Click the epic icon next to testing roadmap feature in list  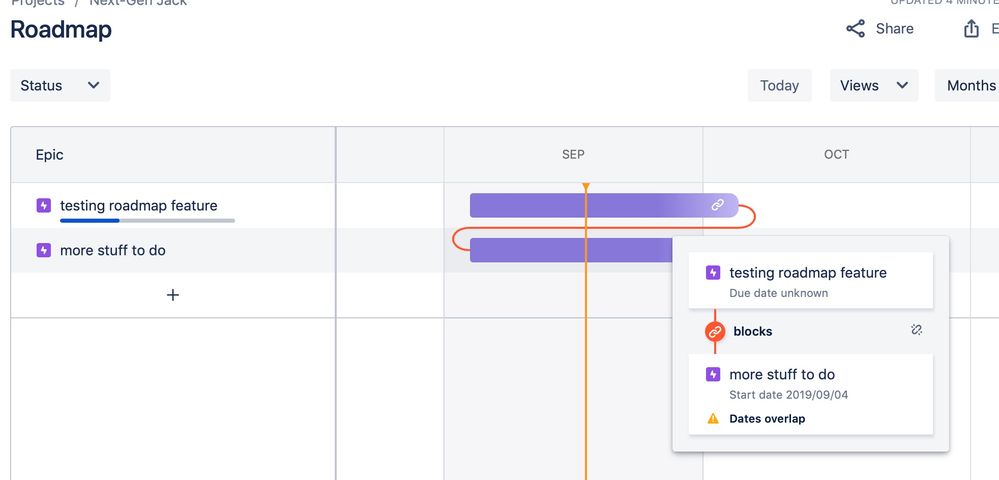[x=43, y=205]
